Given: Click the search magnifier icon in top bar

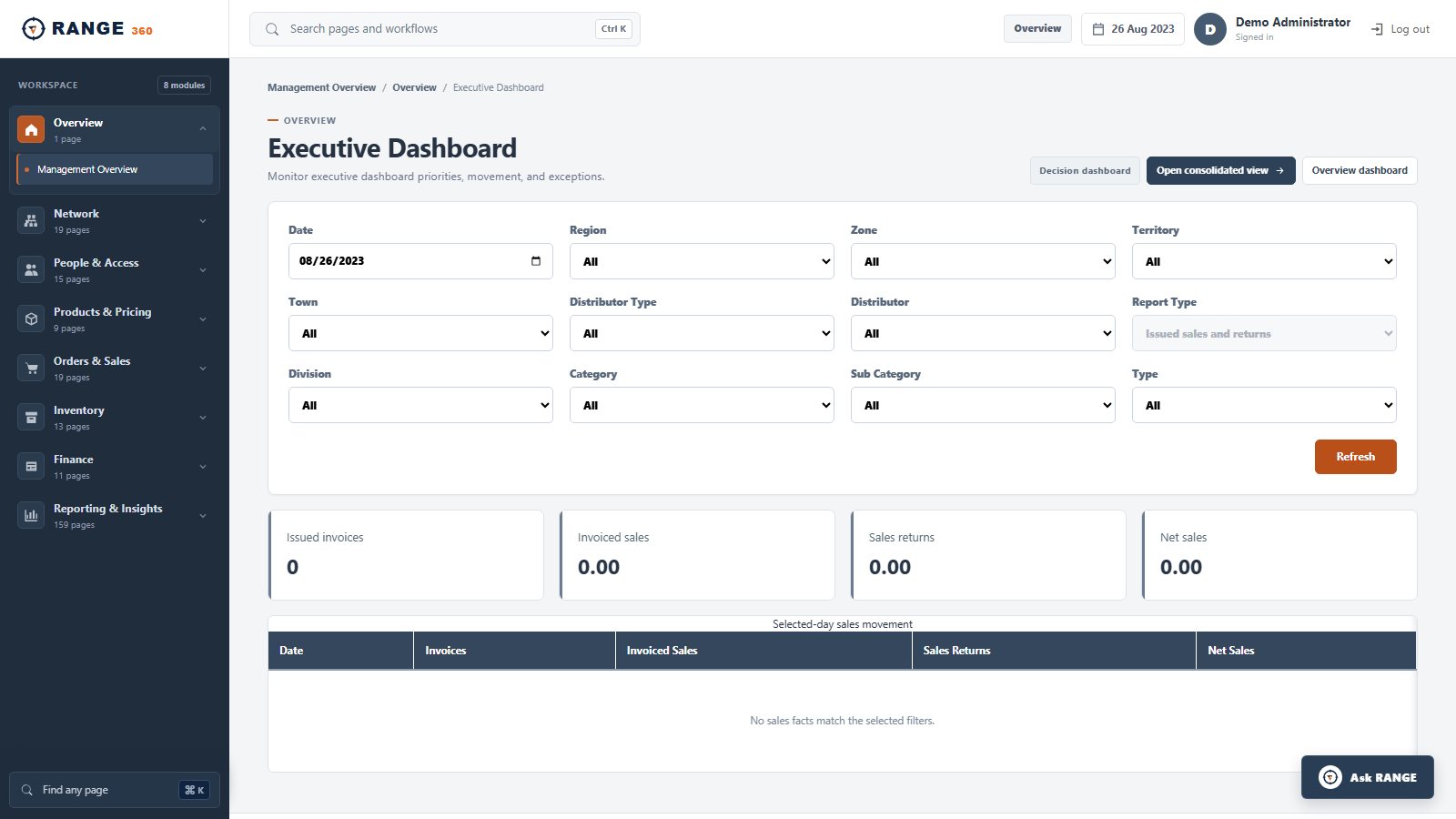Looking at the screenshot, I should pyautogui.click(x=272, y=29).
